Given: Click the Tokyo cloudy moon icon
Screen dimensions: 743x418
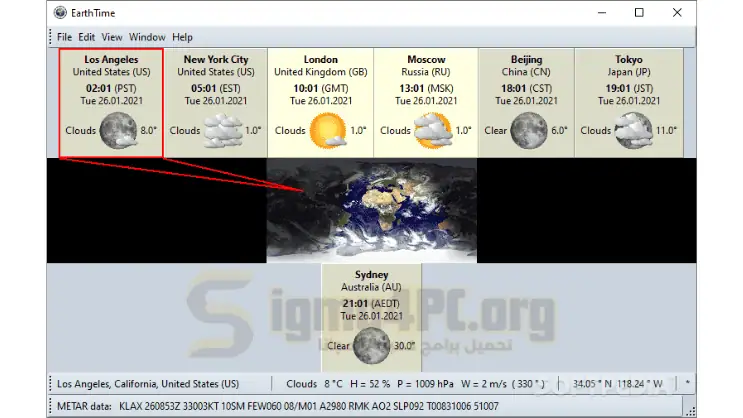Looking at the screenshot, I should (x=634, y=130).
